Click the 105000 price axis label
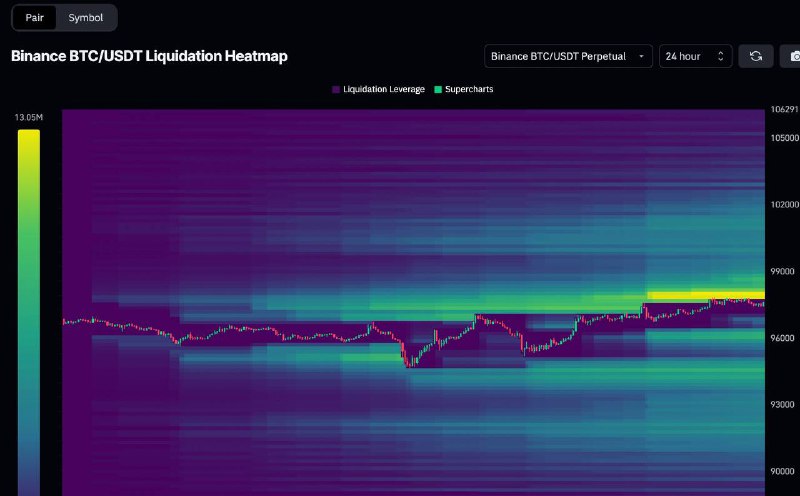Screen dimensions: 800x496 (x=785, y=138)
